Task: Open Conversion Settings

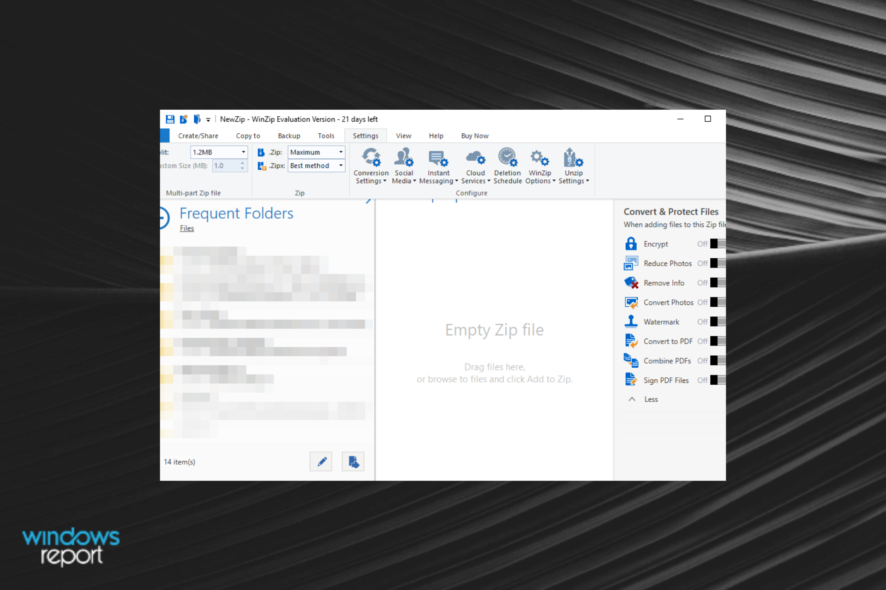Action: [x=371, y=166]
